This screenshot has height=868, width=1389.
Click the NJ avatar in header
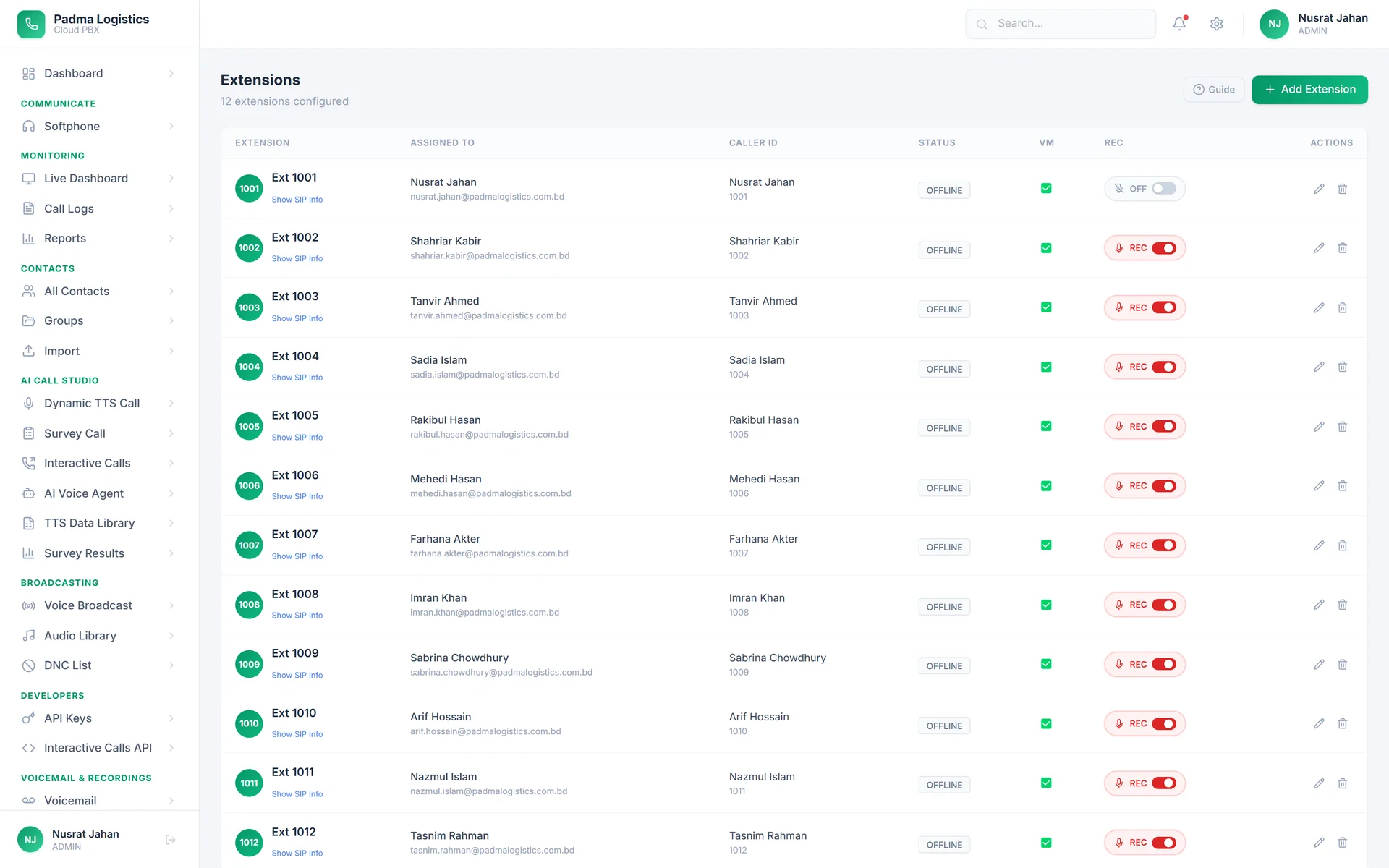pos(1274,24)
